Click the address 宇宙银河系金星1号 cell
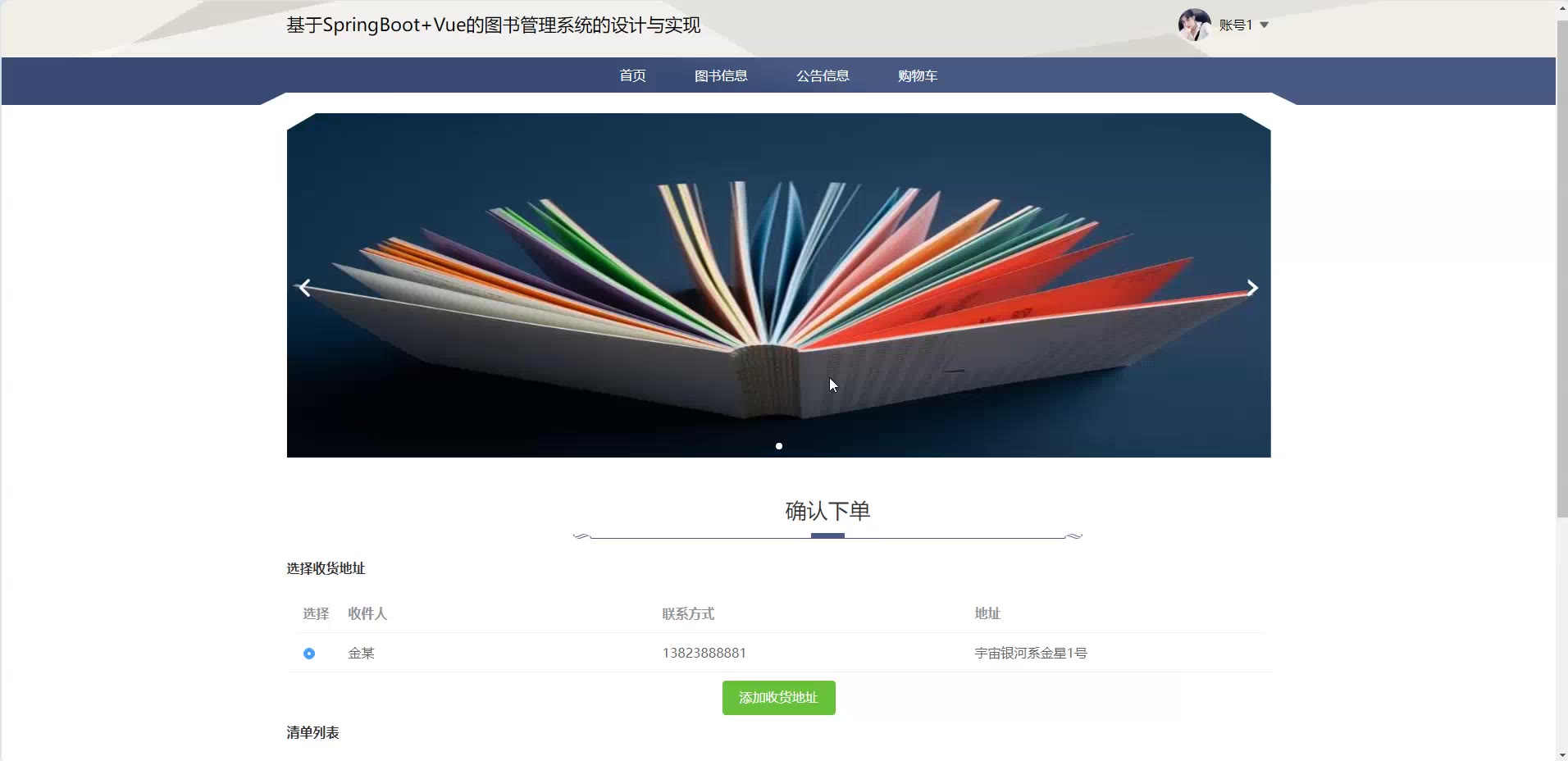This screenshot has height=761, width=1568. click(1031, 653)
